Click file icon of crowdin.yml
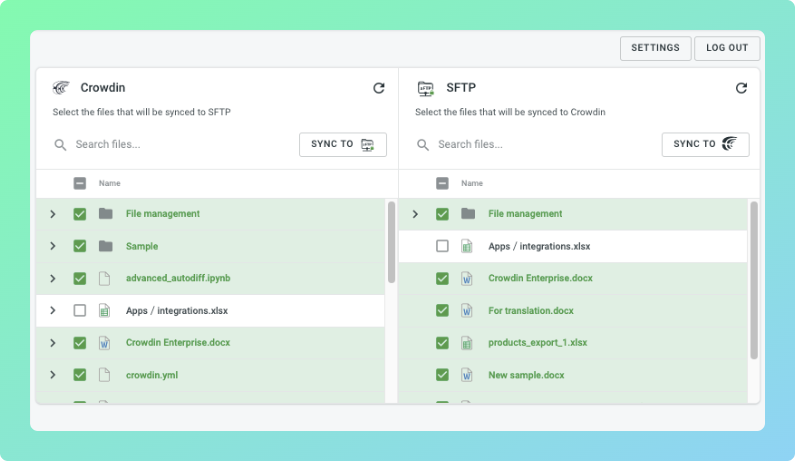This screenshot has height=461, width=795. [x=104, y=375]
